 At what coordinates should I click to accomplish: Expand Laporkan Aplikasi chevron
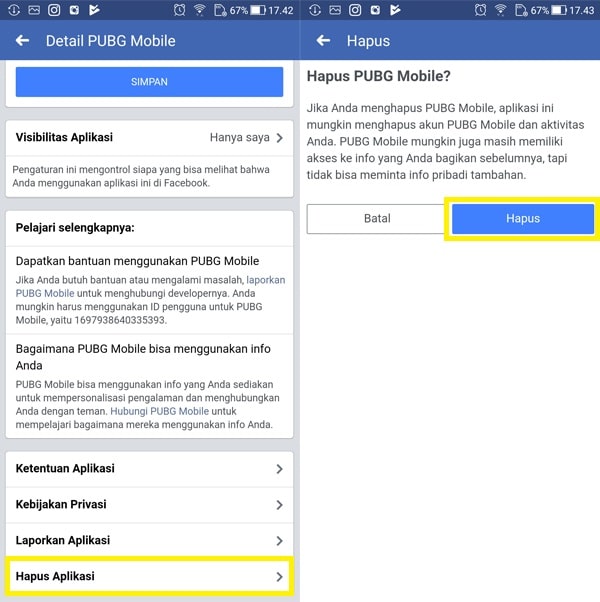tap(279, 541)
